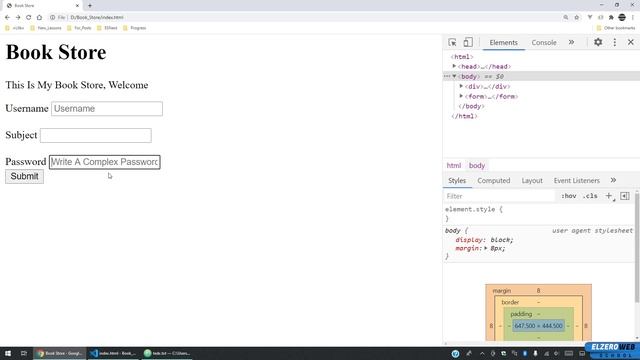This screenshot has height=360, width=640.
Task: Open a new browser tab
Action: click(x=90, y=6)
